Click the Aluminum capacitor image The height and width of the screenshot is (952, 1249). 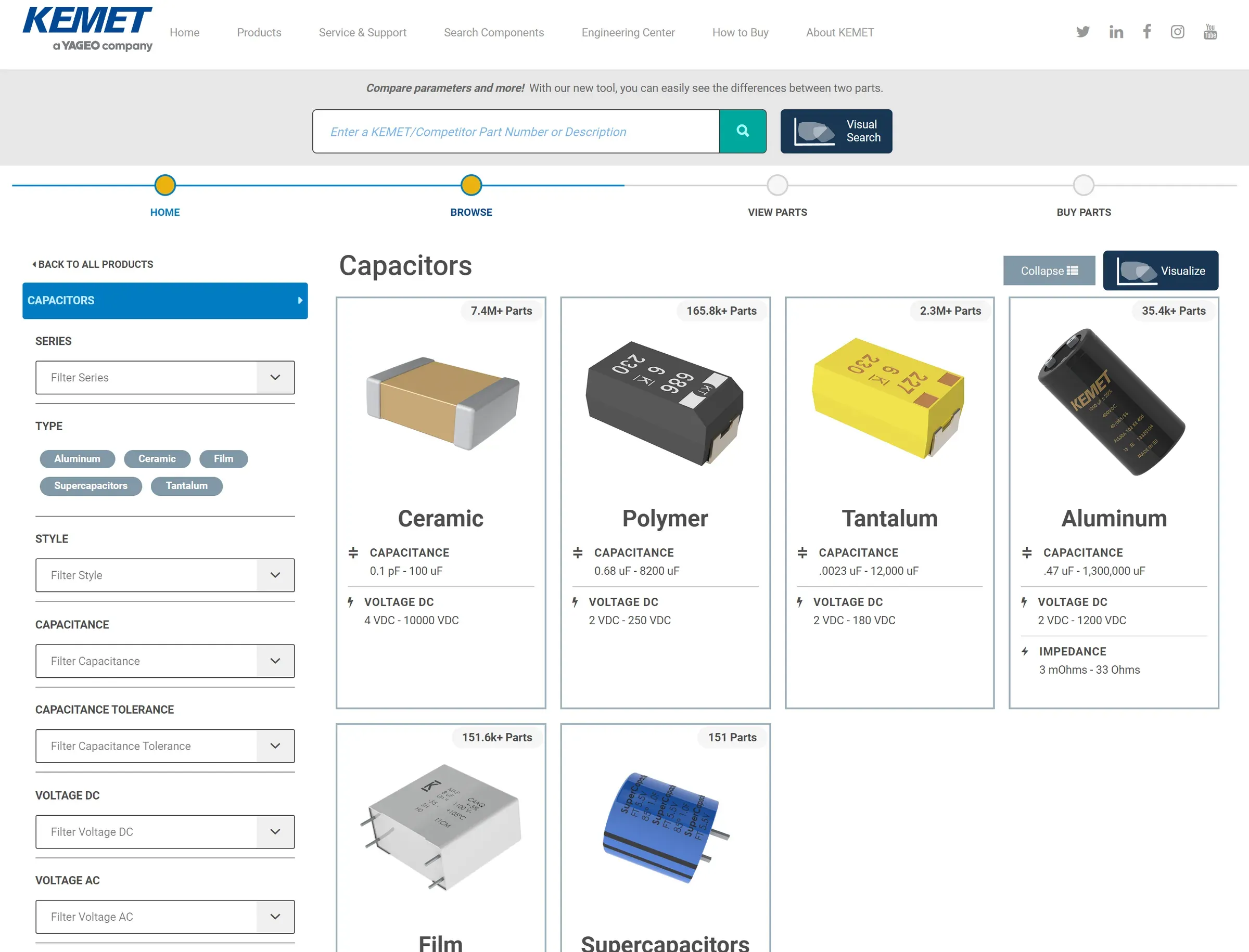point(1111,402)
